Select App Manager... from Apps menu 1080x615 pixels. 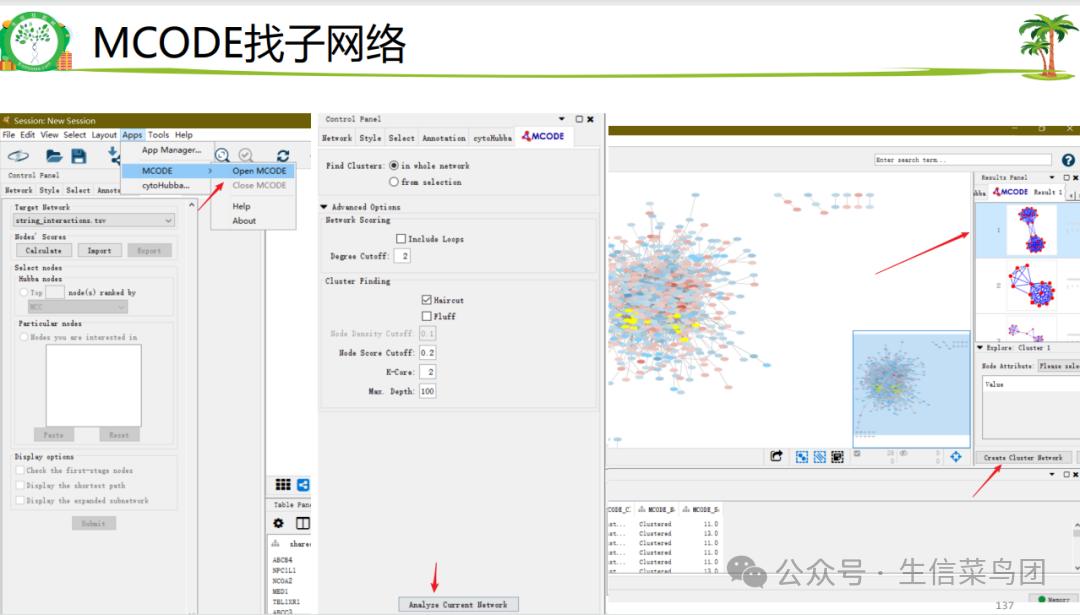[172, 150]
